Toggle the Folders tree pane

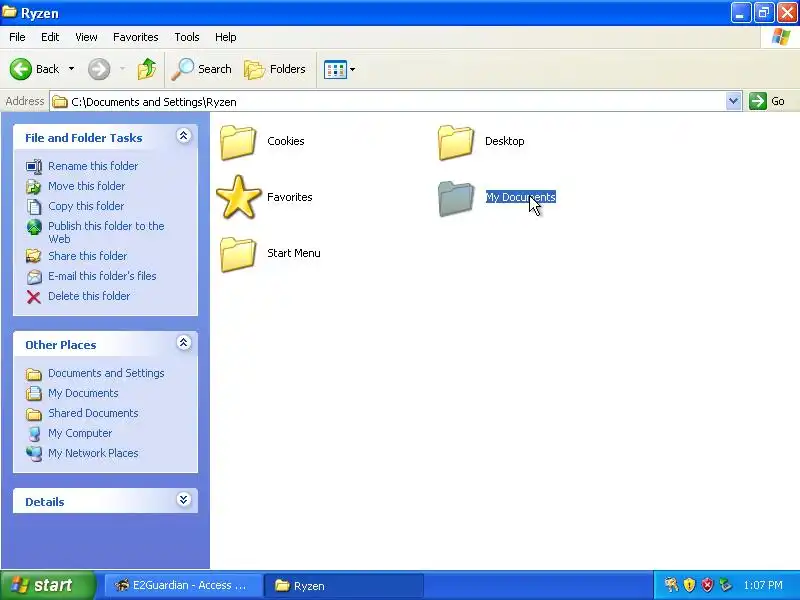point(275,69)
